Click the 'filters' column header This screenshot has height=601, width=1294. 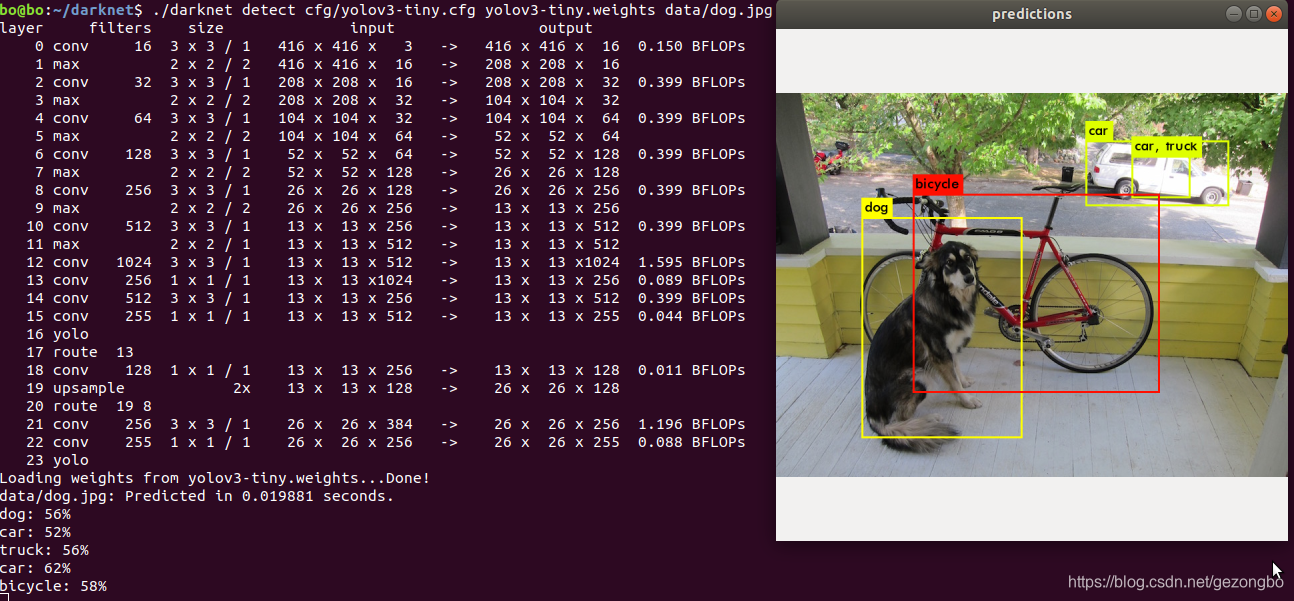(120, 28)
